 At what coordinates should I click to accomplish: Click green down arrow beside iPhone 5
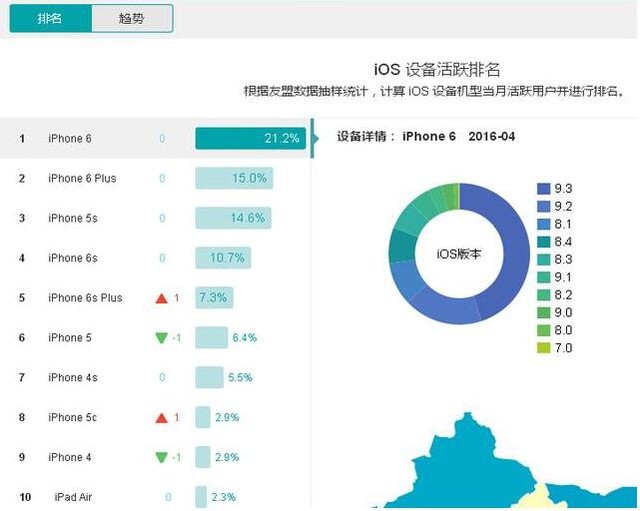161,338
